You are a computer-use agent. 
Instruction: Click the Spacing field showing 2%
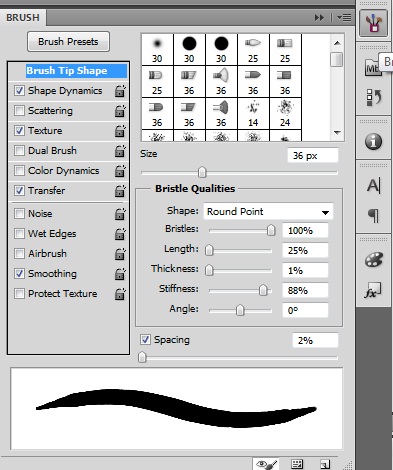315,340
